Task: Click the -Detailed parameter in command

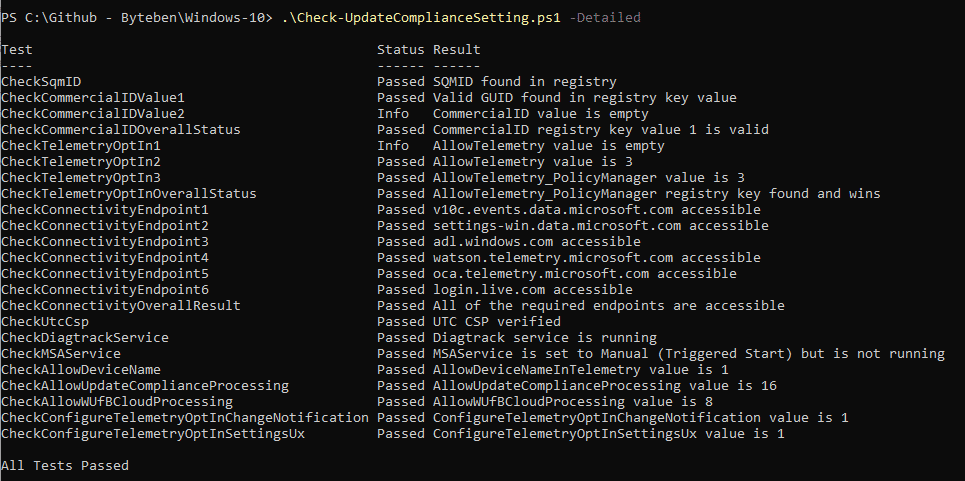Action: (605, 17)
